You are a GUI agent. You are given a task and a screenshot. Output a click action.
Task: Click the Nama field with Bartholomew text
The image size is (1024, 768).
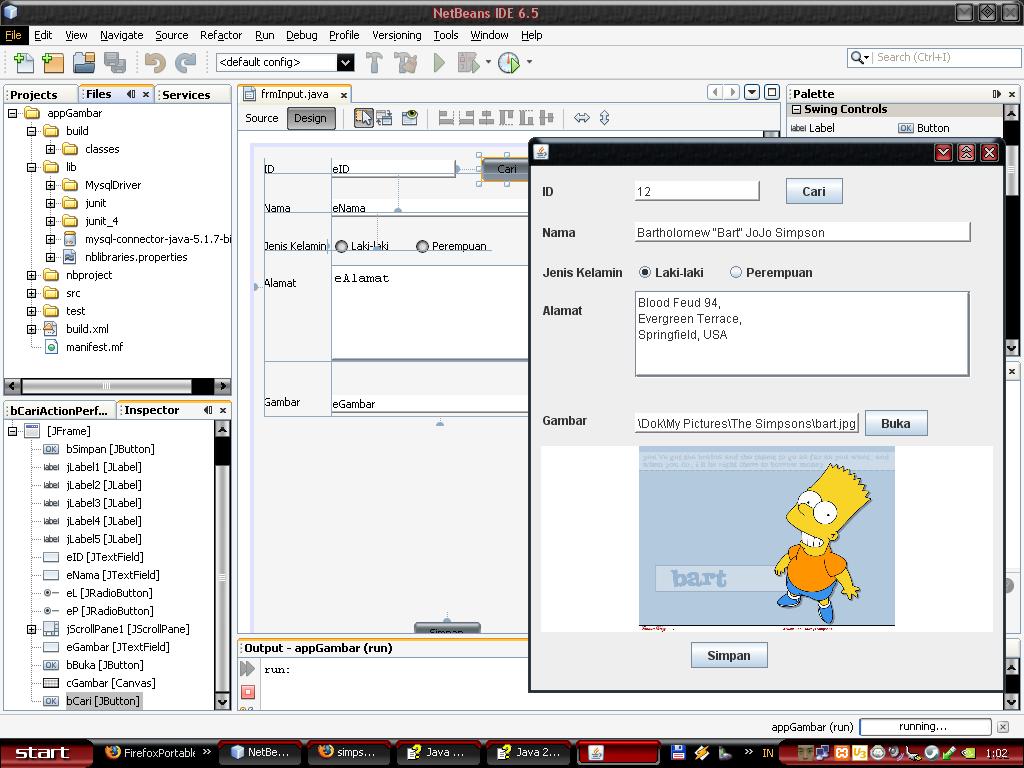(x=802, y=232)
